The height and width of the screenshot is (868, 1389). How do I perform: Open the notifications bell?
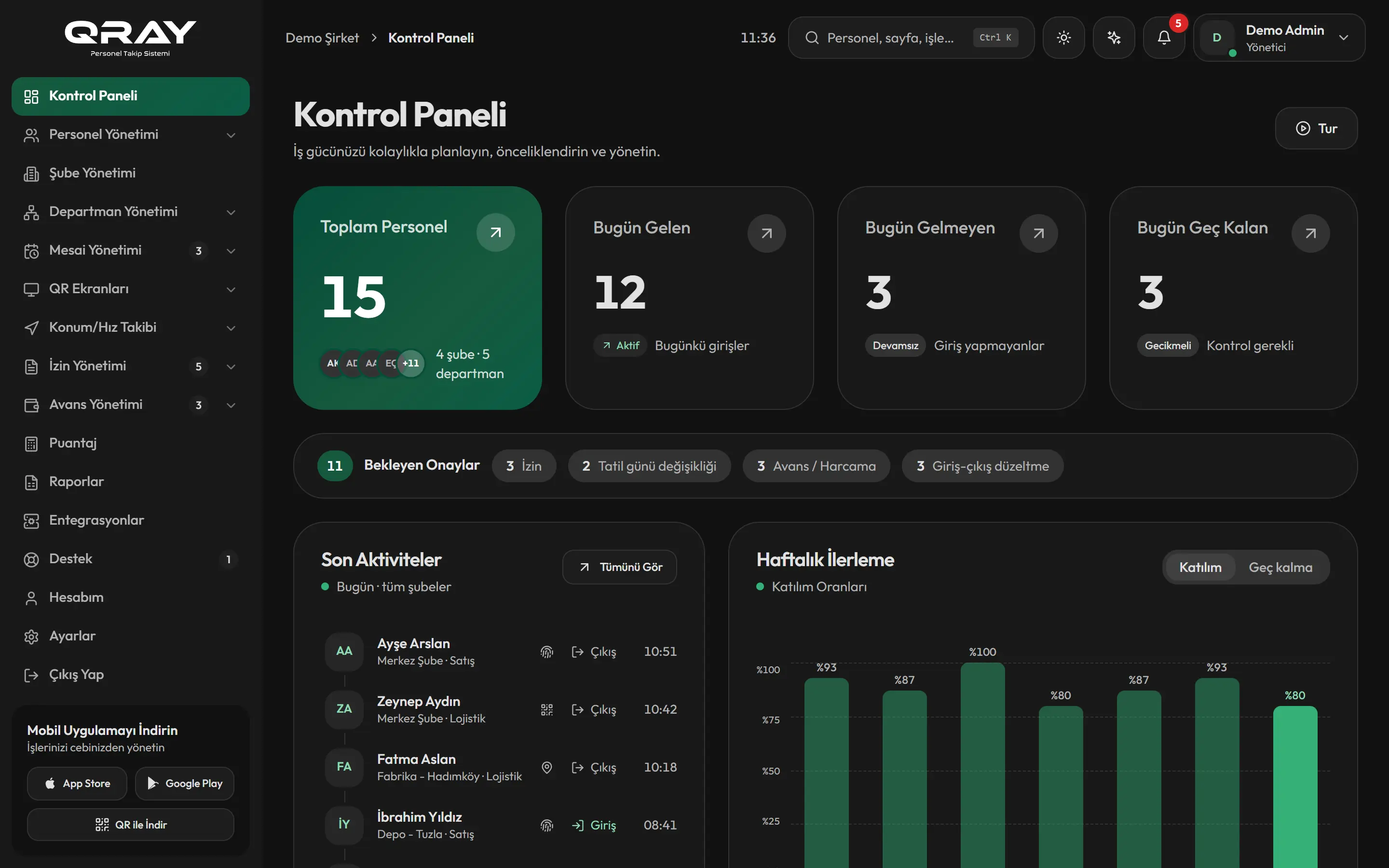click(1164, 38)
